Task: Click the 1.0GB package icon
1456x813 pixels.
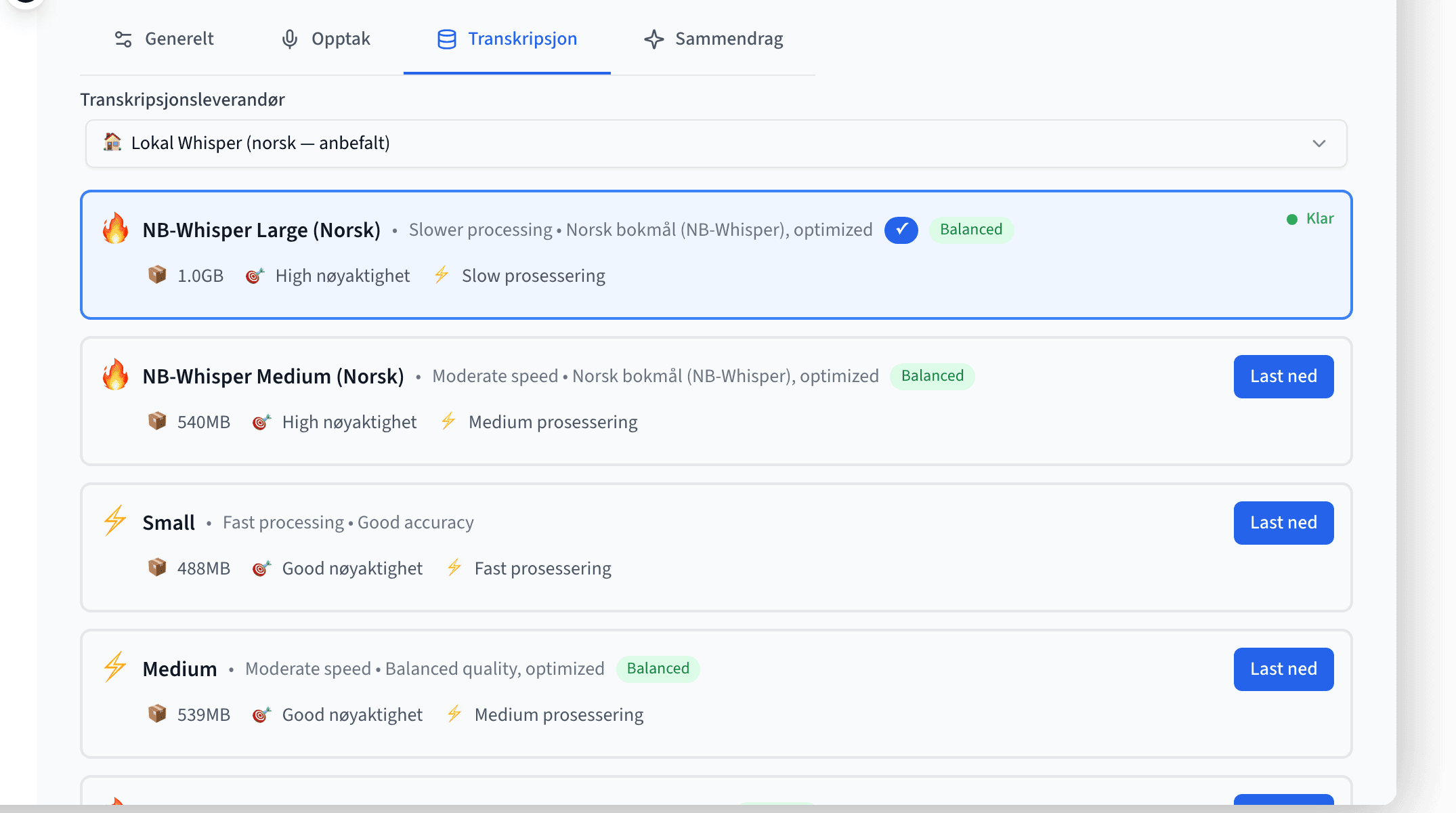Action: 157,275
